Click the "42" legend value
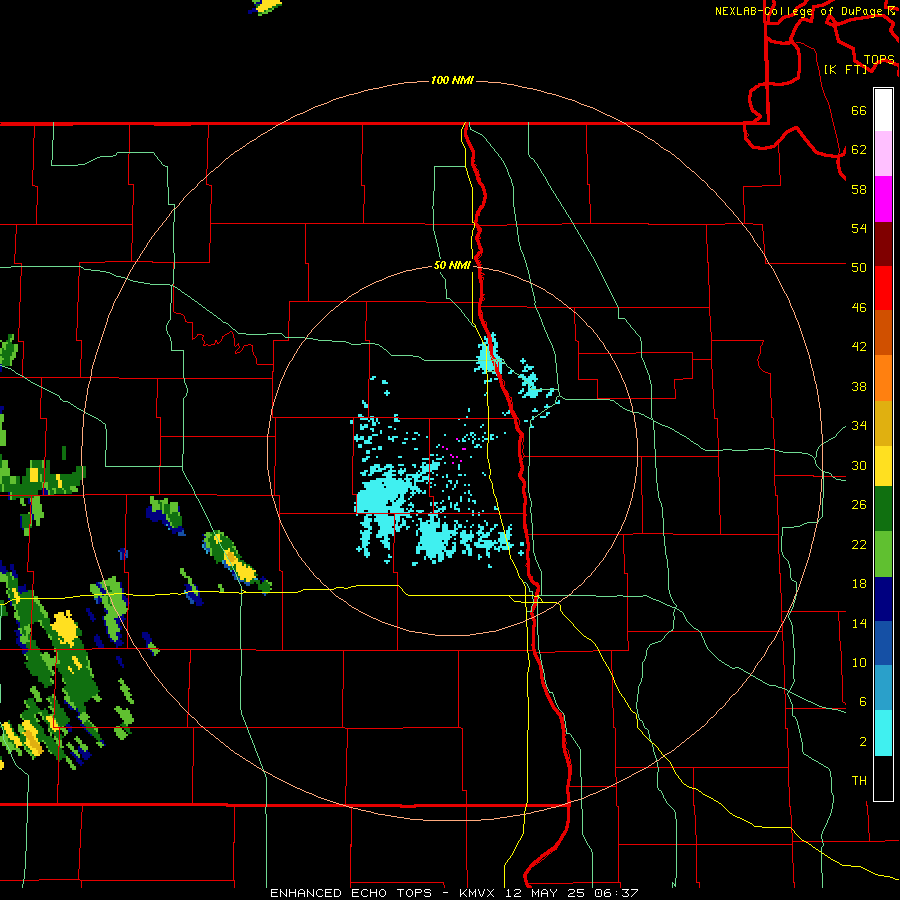Image resolution: width=900 pixels, height=900 pixels. [859, 347]
